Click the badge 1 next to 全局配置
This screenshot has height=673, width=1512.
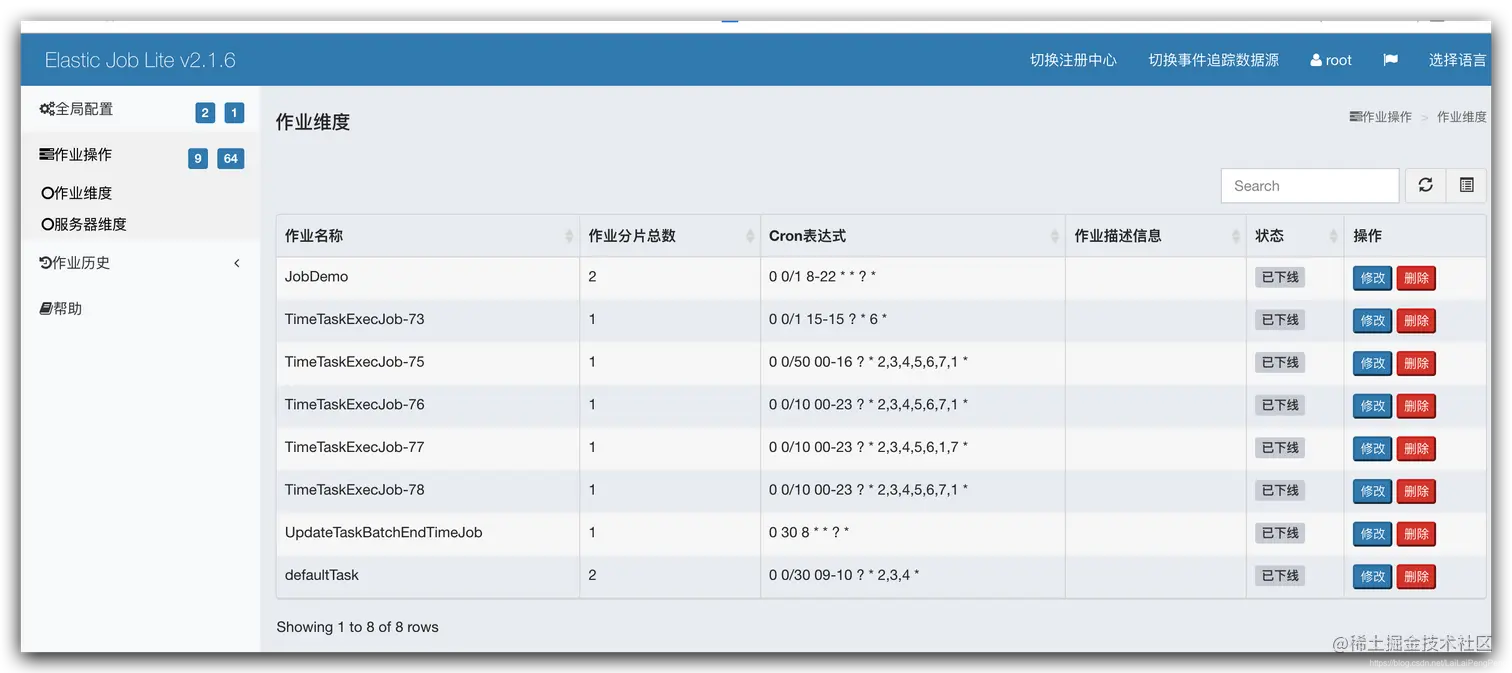[234, 113]
